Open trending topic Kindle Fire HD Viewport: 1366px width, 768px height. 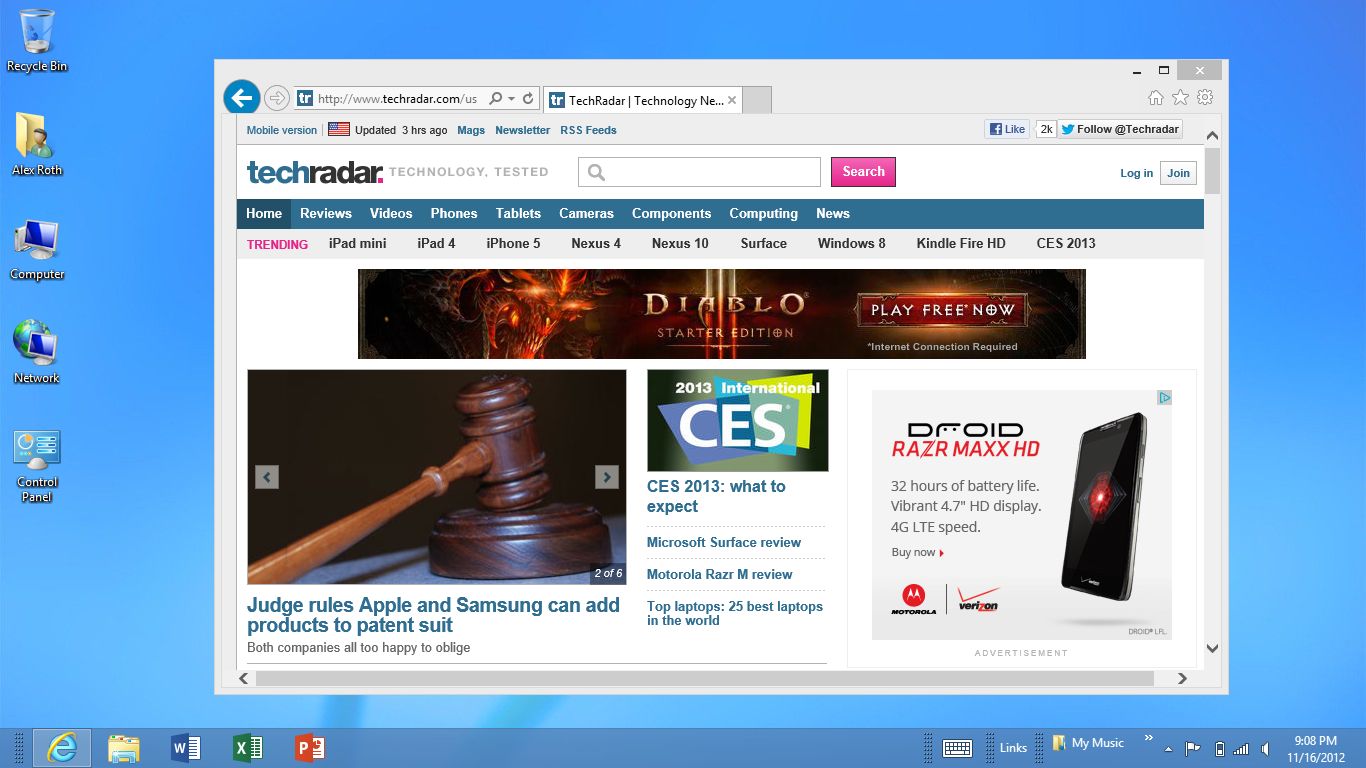[x=961, y=243]
